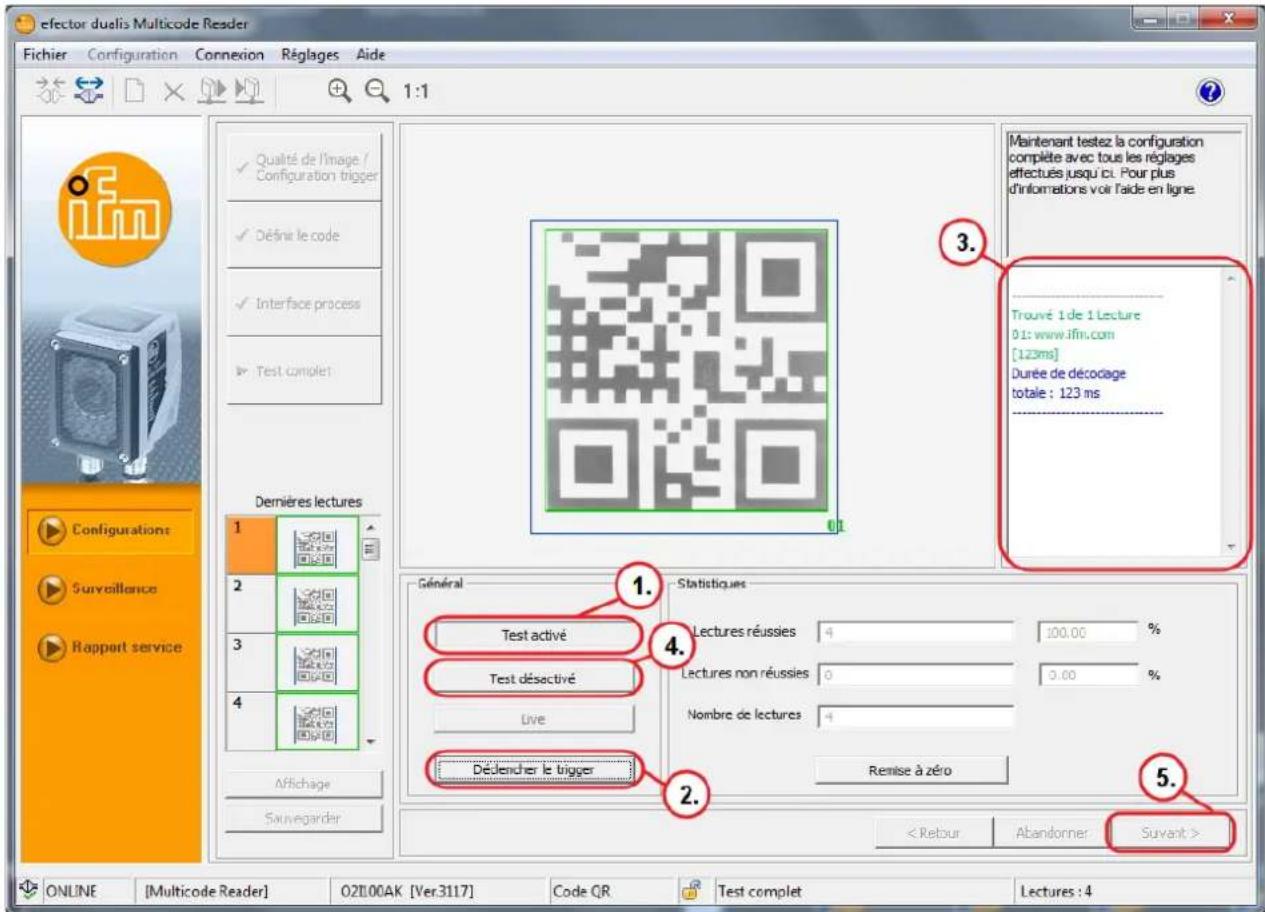The width and height of the screenshot is (1265, 912).
Task: Click the Lectures non réussies count field
Action: [x=915, y=675]
